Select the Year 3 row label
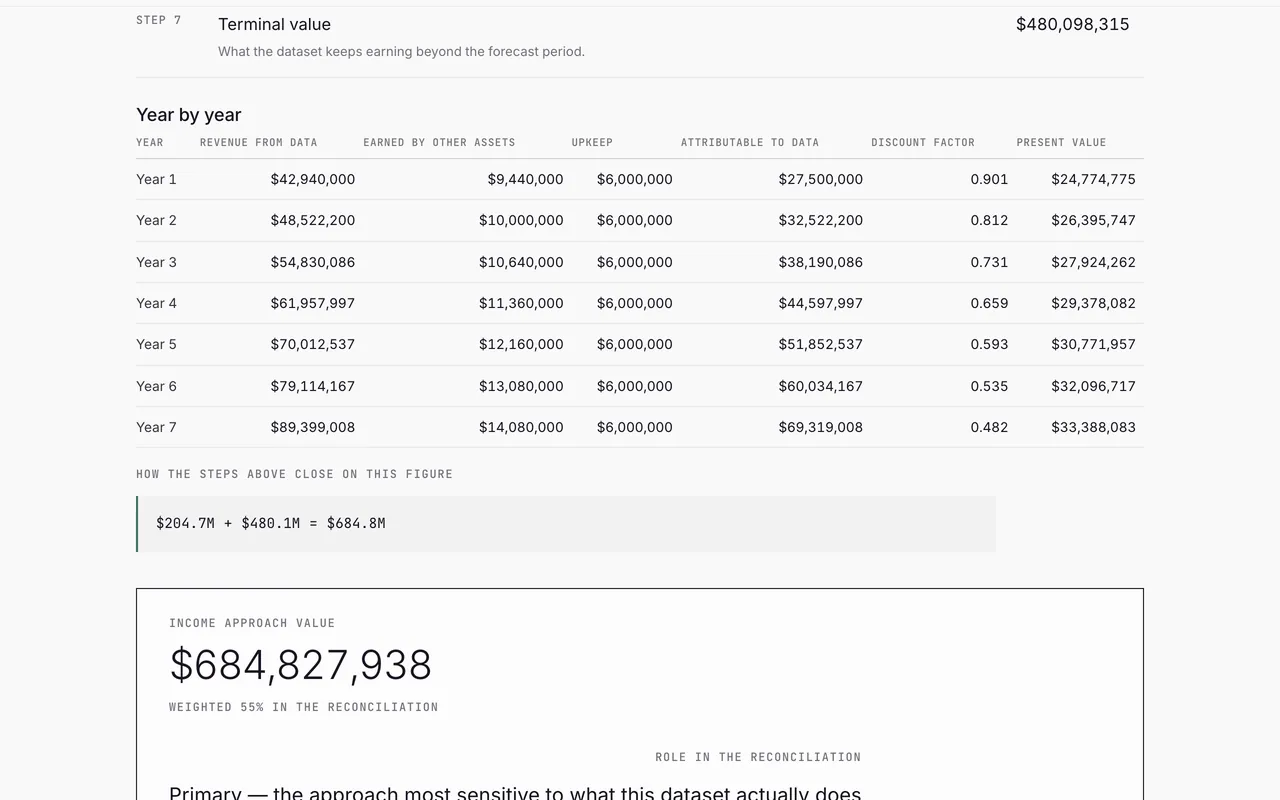The width and height of the screenshot is (1280, 800). pos(156,262)
